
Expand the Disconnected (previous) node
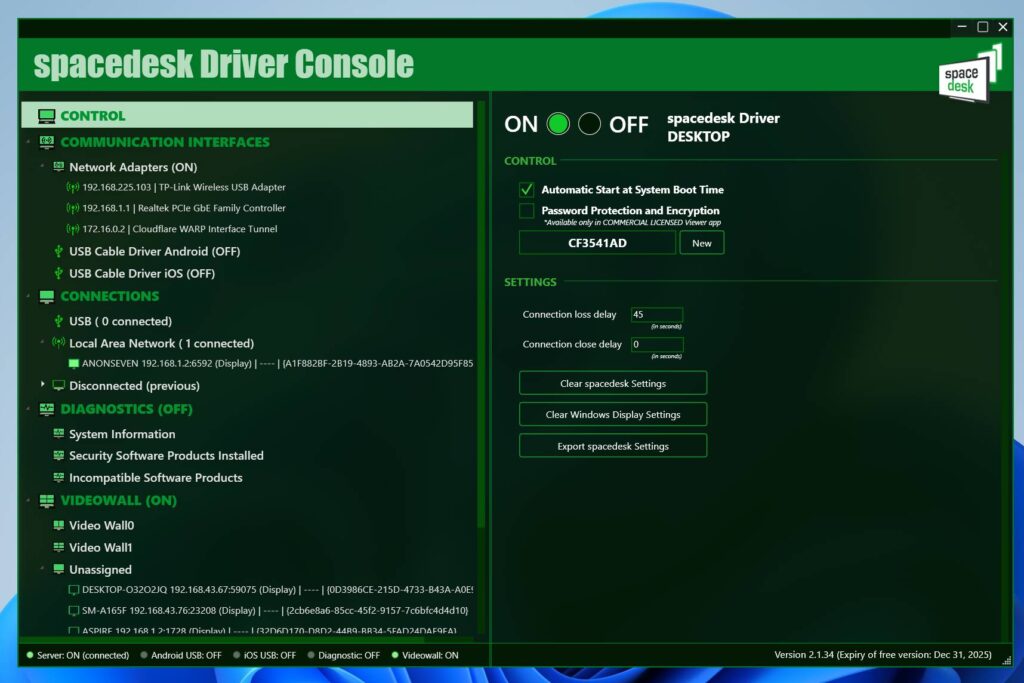pos(42,385)
